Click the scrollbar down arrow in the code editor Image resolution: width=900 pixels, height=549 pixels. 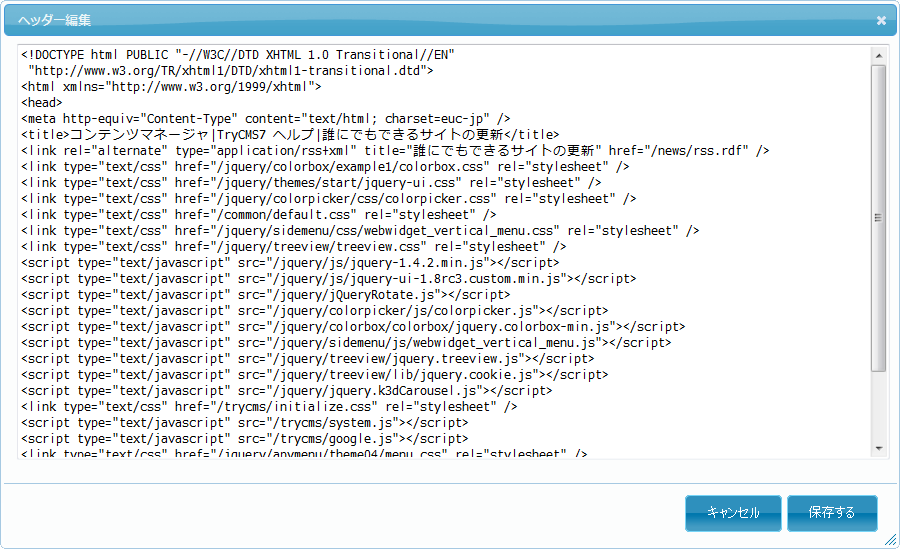click(879, 448)
